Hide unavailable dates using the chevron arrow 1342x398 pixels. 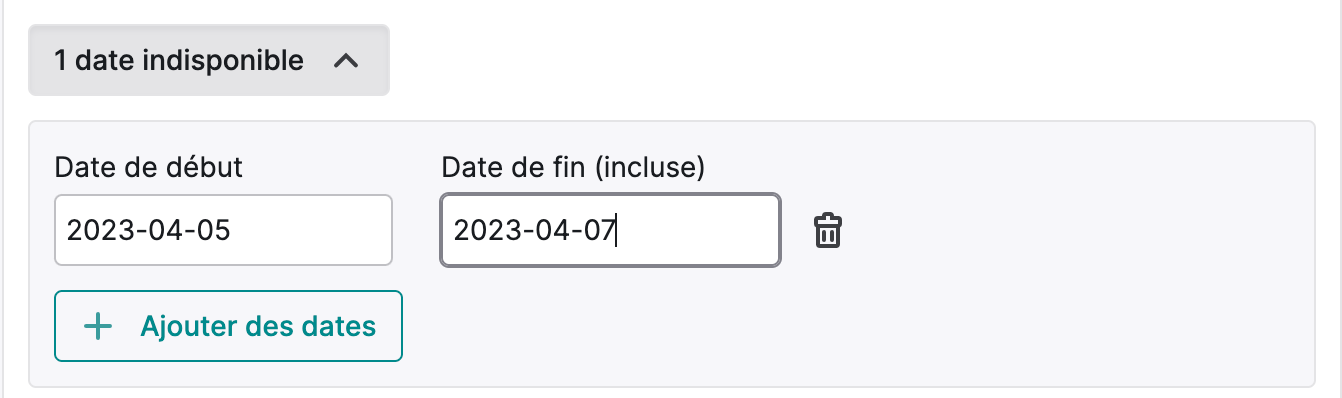(x=345, y=61)
